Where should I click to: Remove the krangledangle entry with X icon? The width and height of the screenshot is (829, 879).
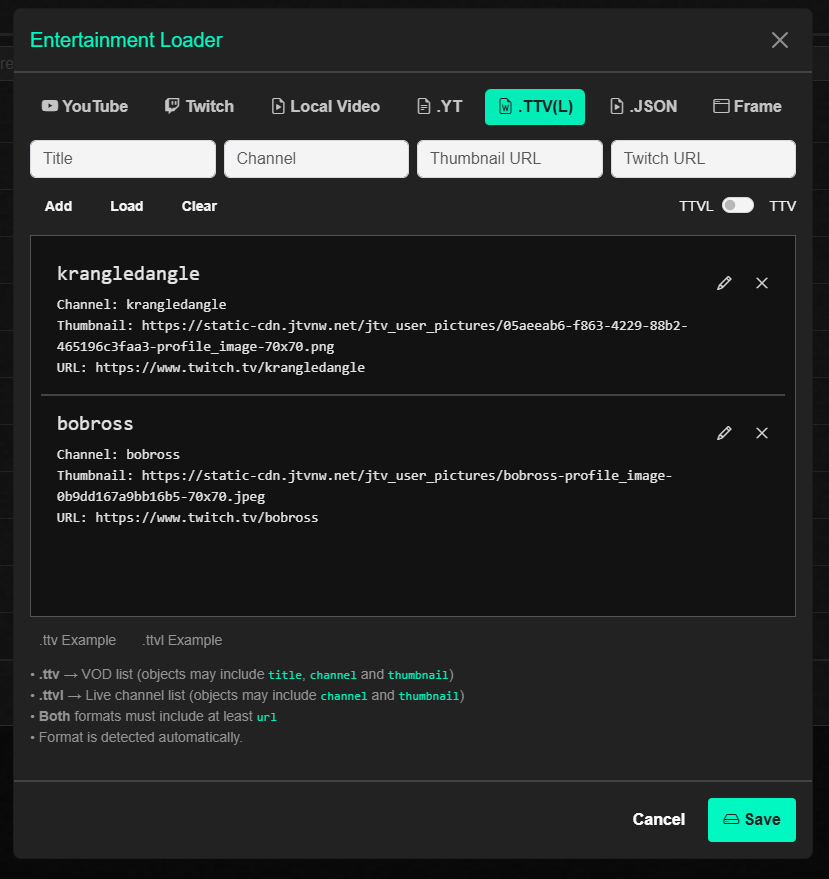pyautogui.click(x=762, y=283)
